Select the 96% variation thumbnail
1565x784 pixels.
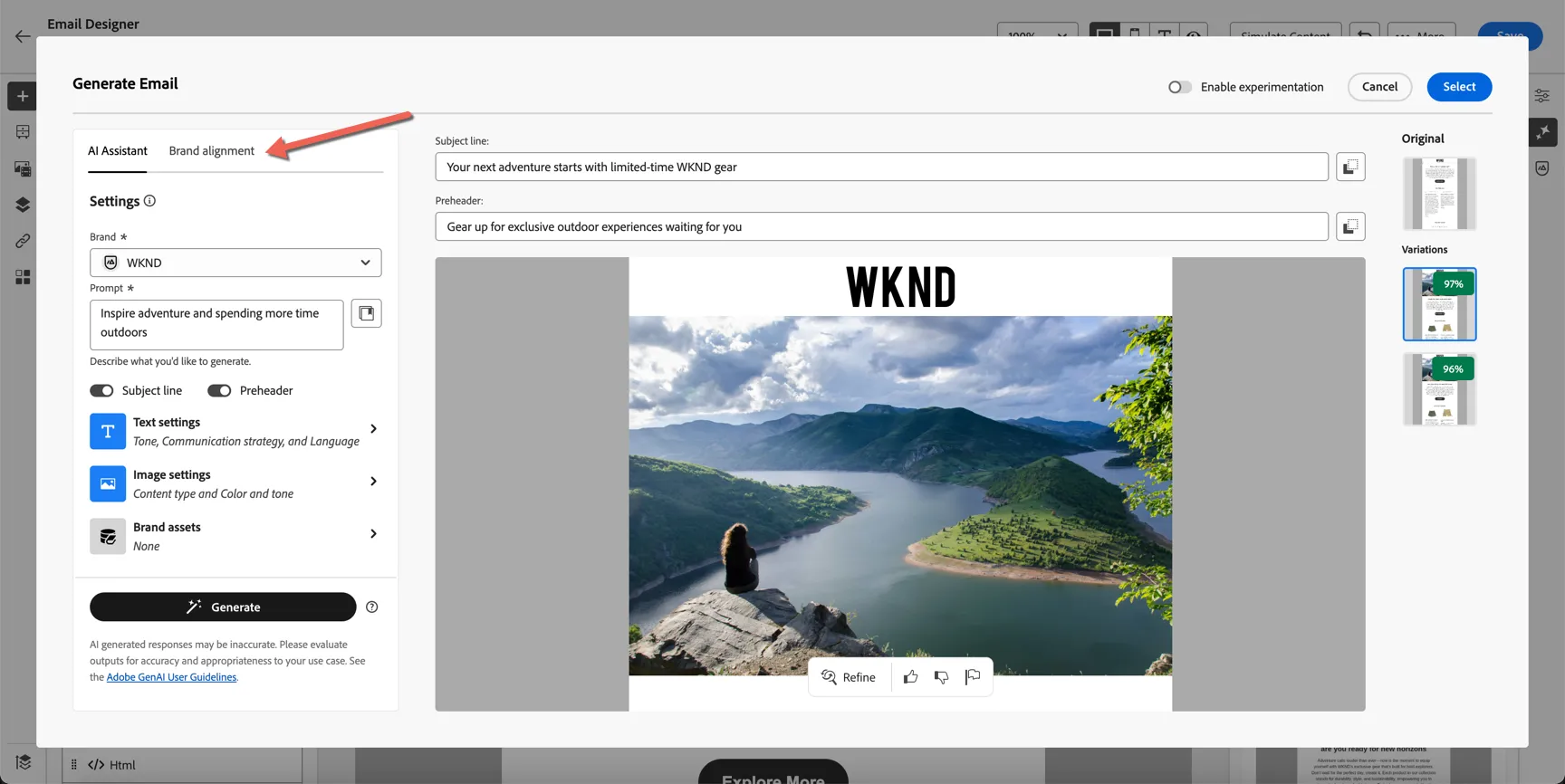(1439, 389)
